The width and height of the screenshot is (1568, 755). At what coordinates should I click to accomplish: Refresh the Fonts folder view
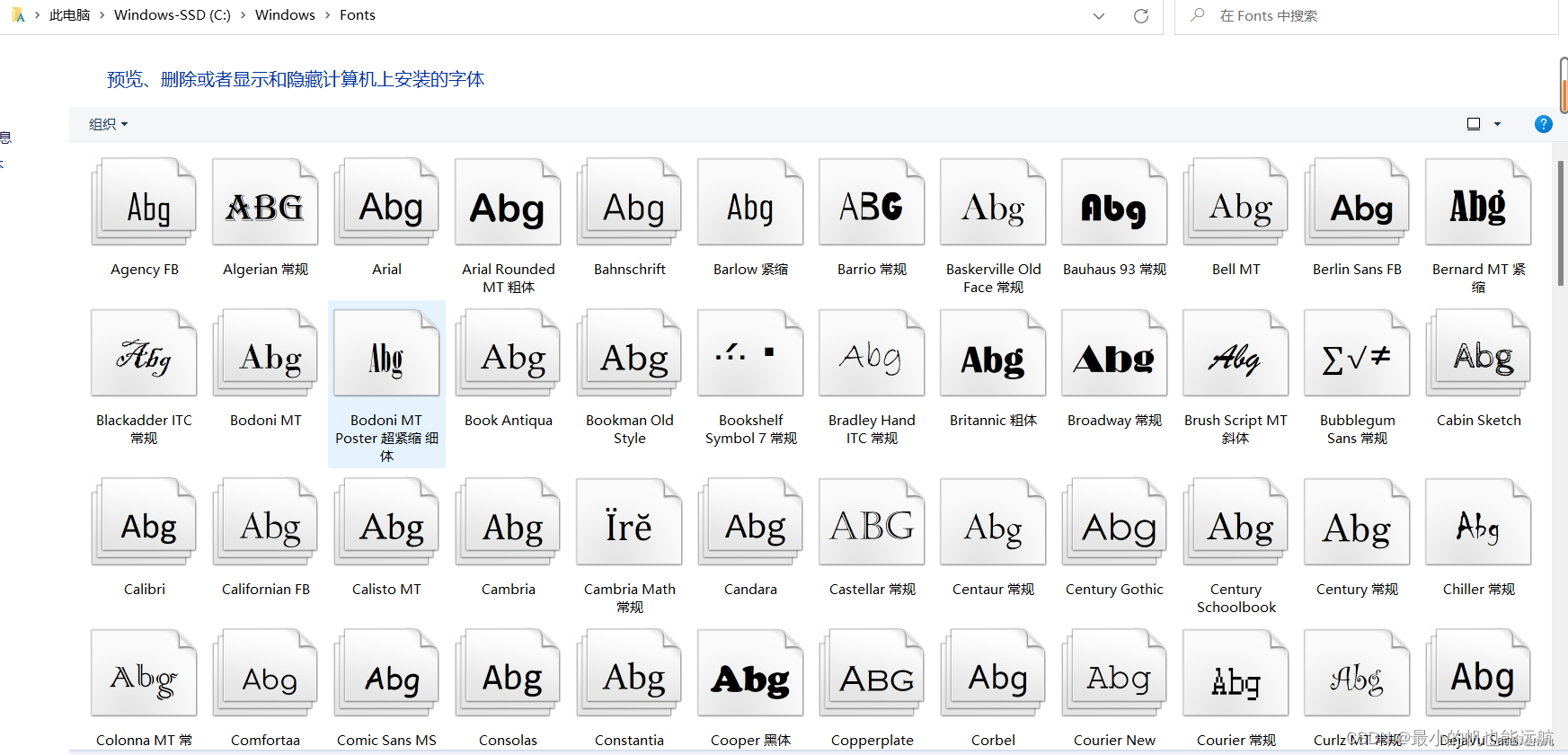(x=1141, y=16)
